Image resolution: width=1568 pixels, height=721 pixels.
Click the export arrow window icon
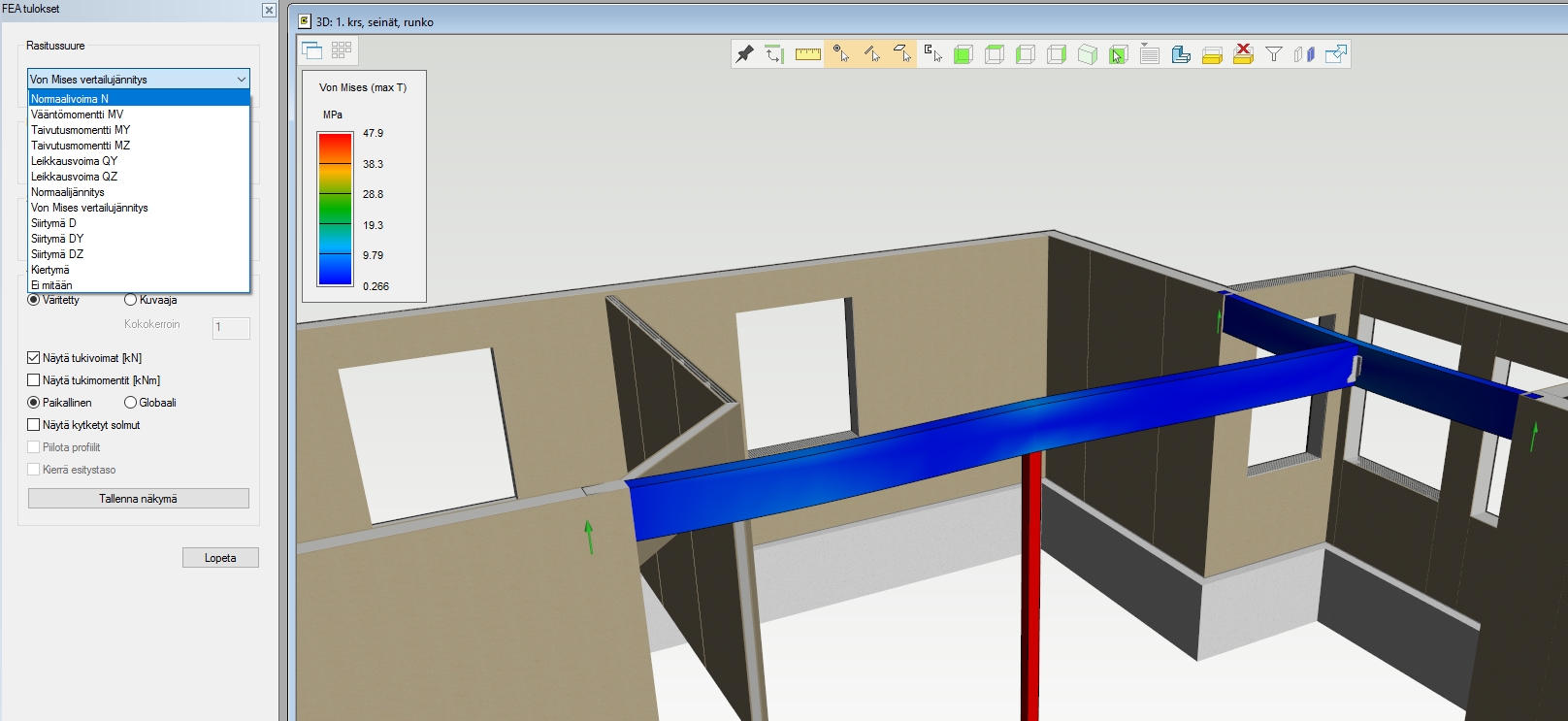tap(1336, 54)
